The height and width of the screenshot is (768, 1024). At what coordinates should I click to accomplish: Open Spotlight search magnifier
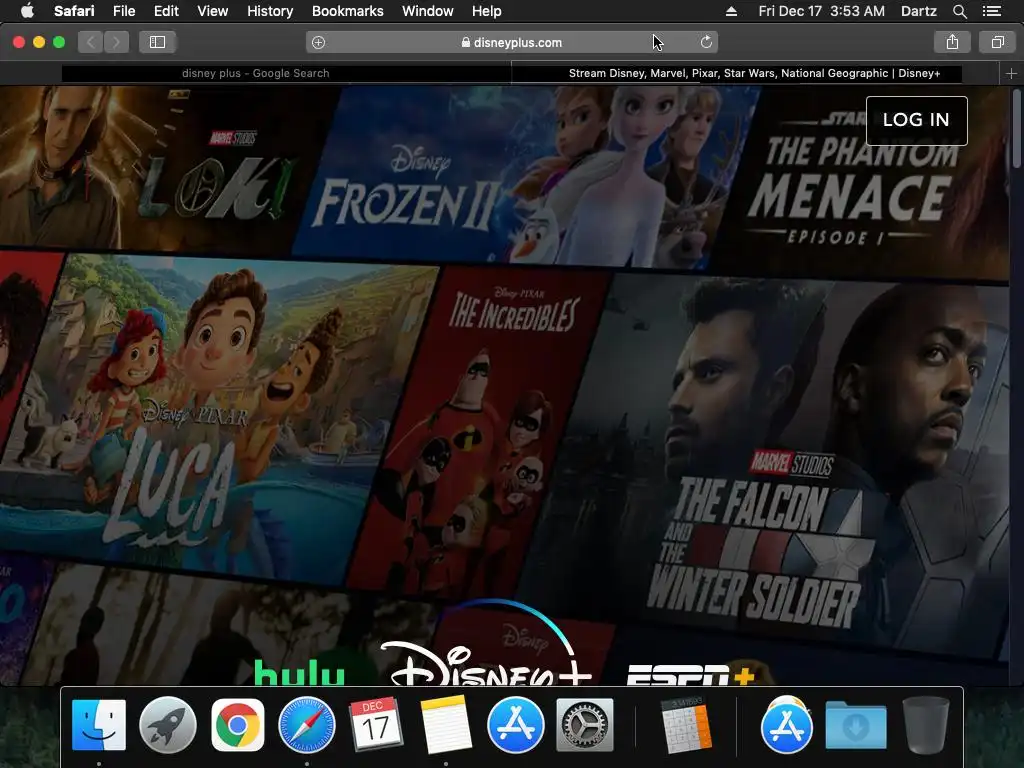[959, 11]
